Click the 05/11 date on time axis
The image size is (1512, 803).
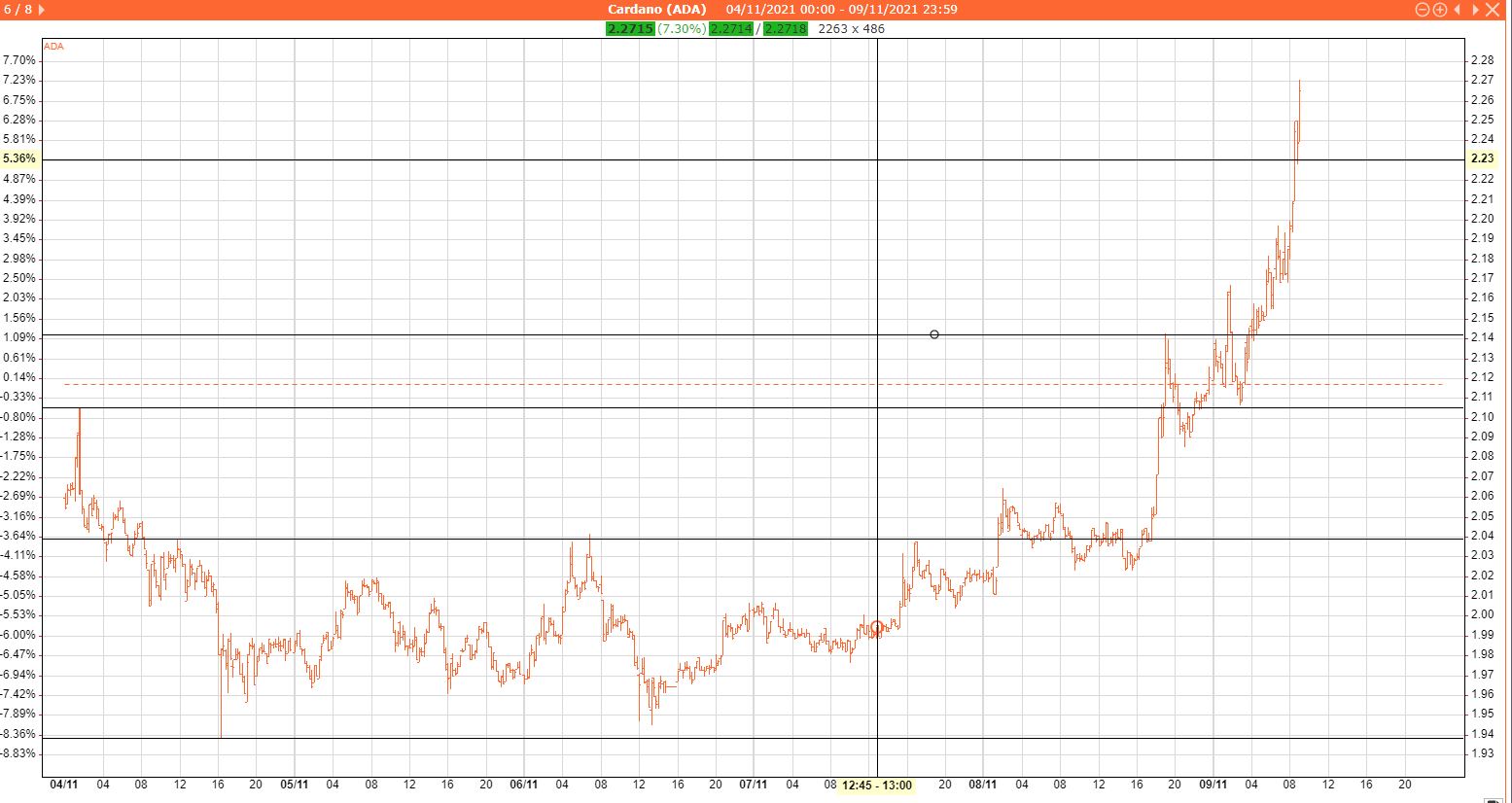pyautogui.click(x=295, y=785)
